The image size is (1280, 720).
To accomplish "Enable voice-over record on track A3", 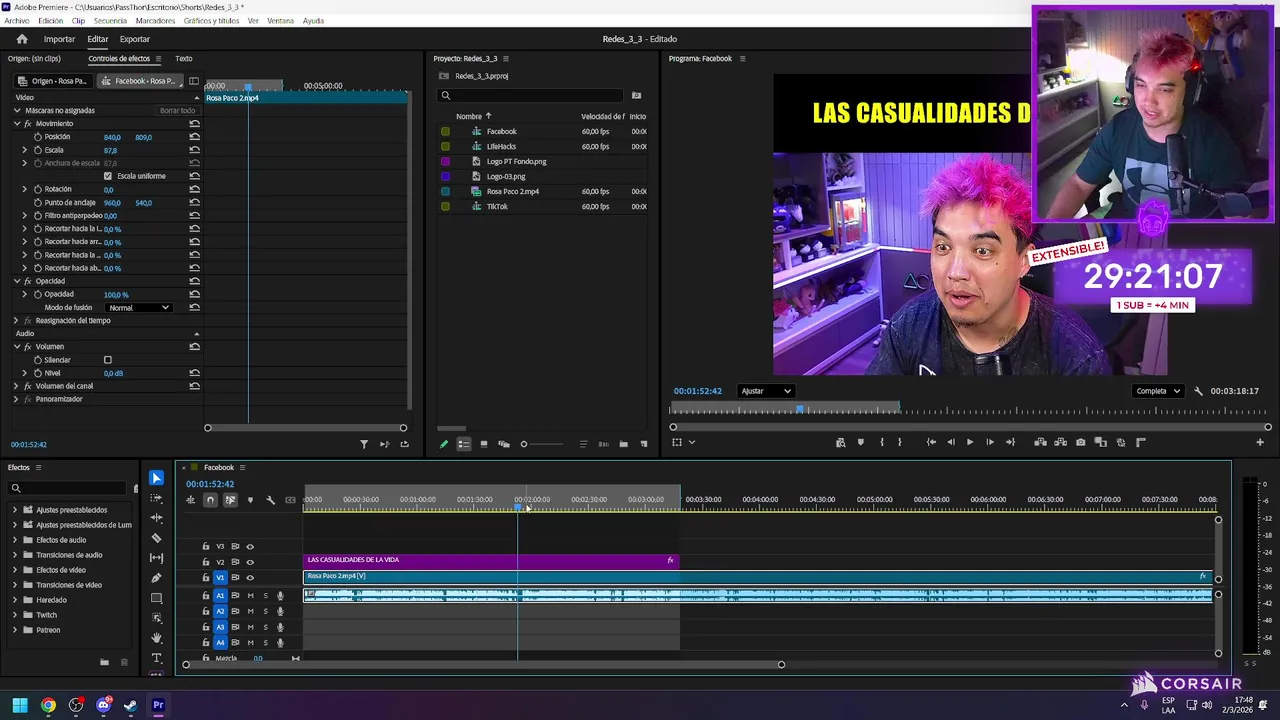I will coord(280,627).
